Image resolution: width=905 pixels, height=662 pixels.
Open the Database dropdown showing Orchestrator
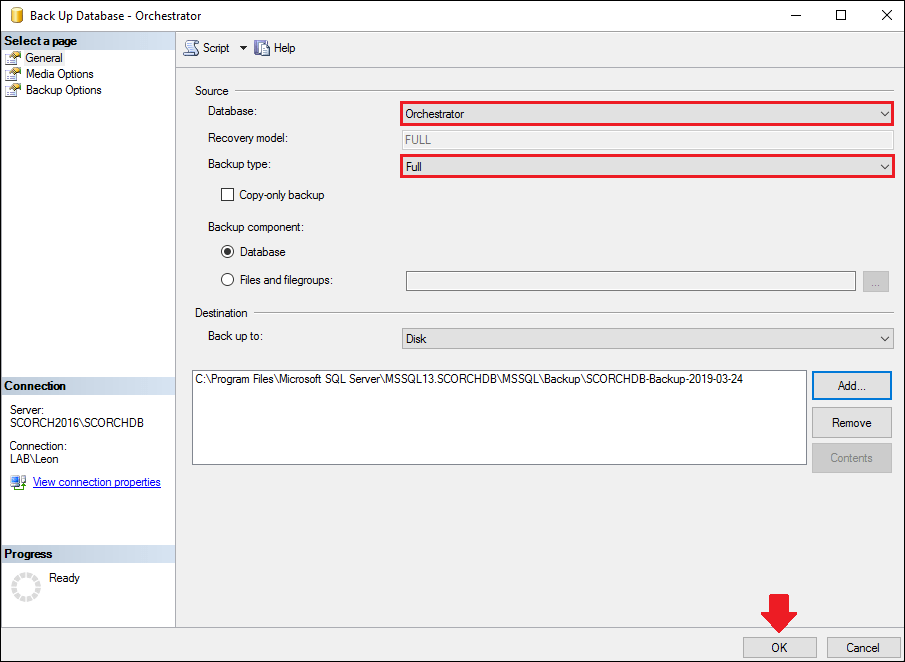click(647, 114)
